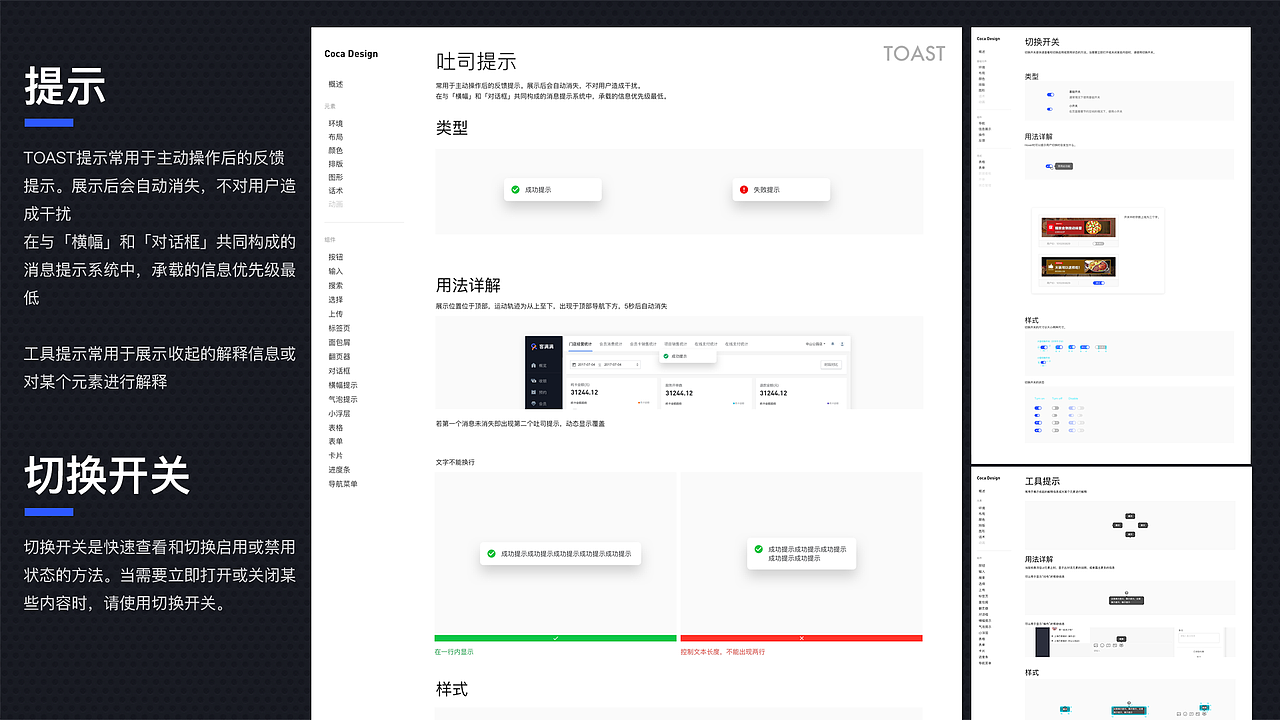Viewport: 1280px width, 720px height.
Task: Go to 标签页 component page
Action: [339, 328]
